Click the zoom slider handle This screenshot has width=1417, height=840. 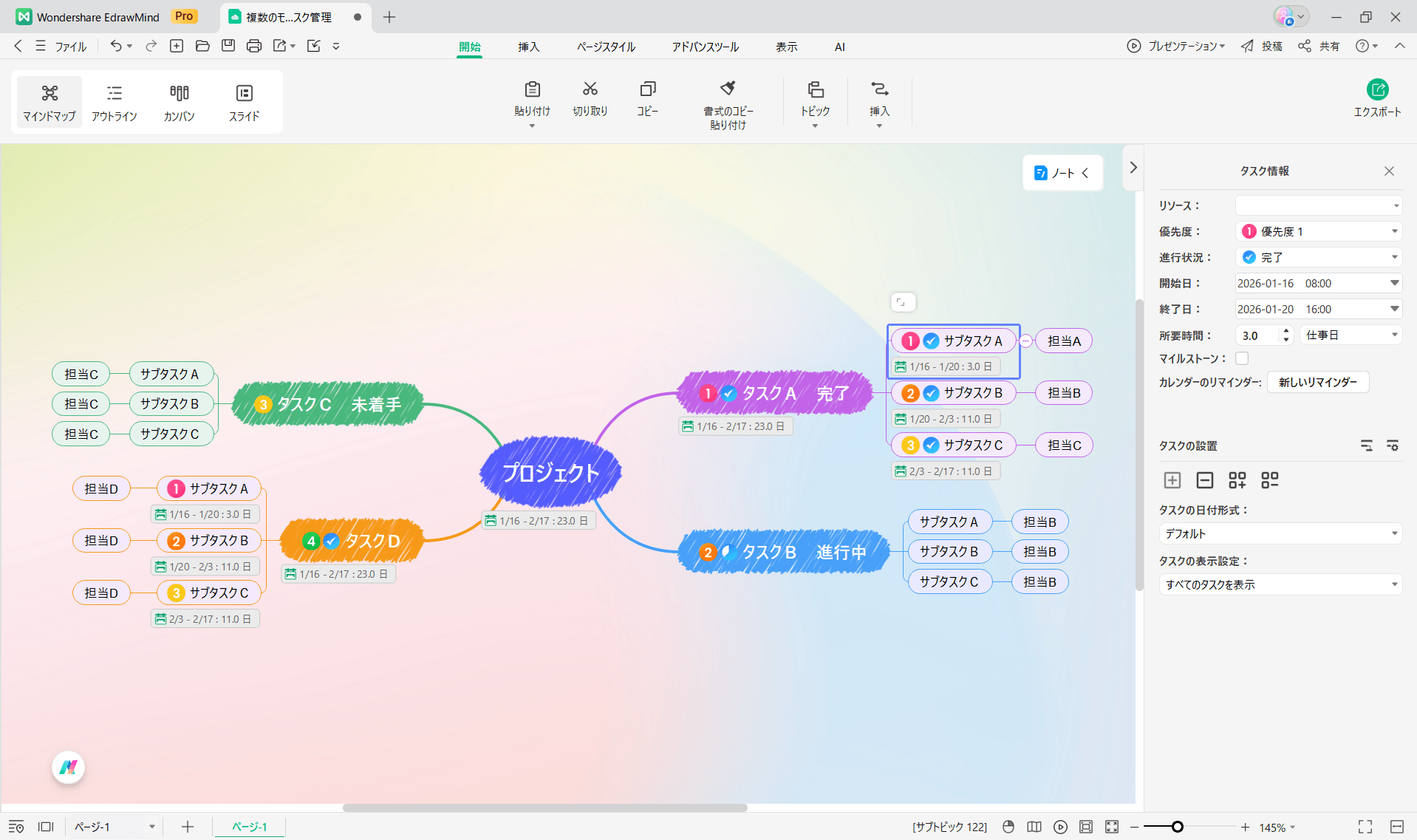point(1178,827)
